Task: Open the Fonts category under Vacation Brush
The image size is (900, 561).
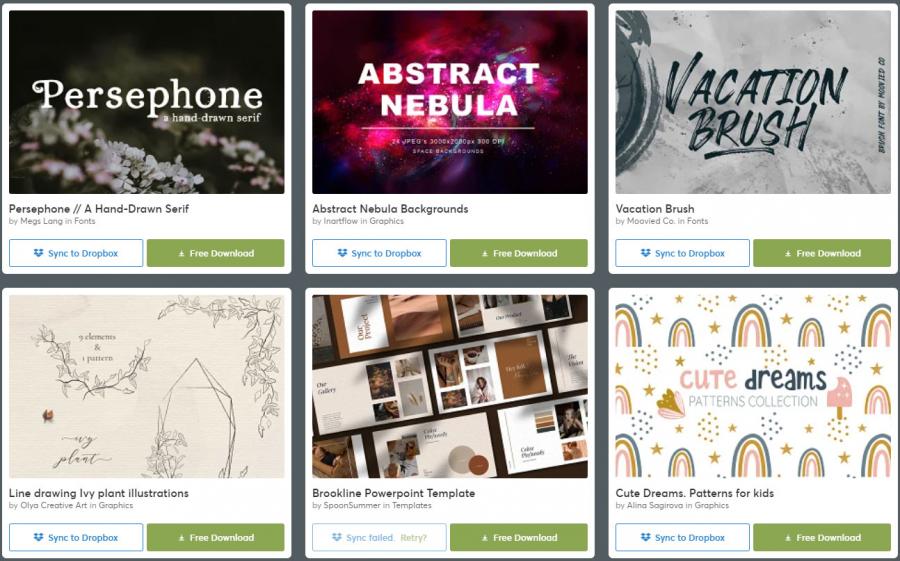Action: (697, 221)
